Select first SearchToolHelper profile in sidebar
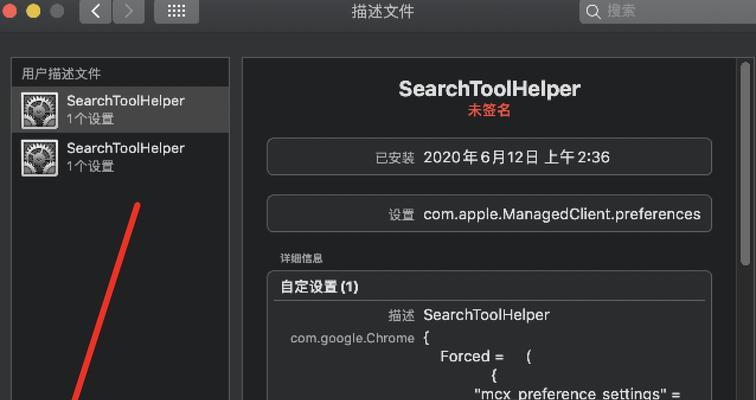756x400 pixels. coord(121,110)
